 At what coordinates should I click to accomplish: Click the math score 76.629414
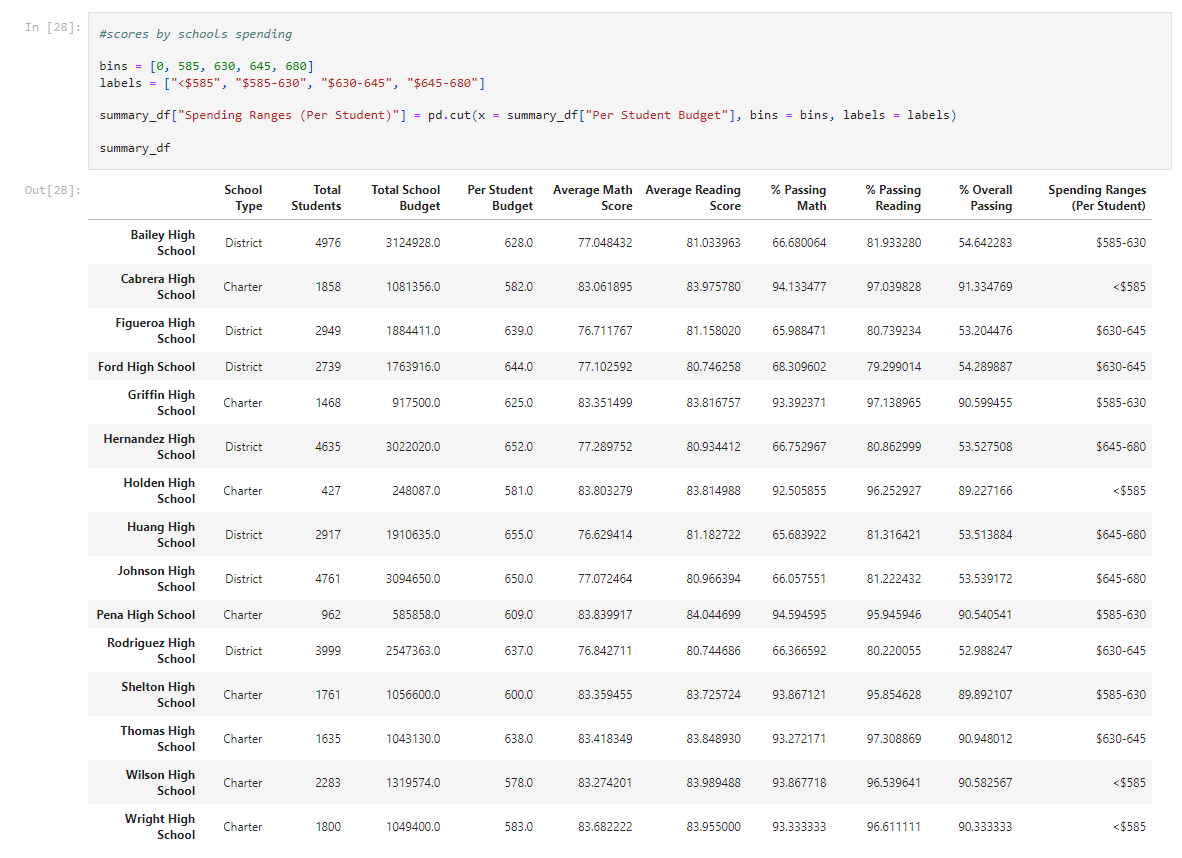pos(605,535)
